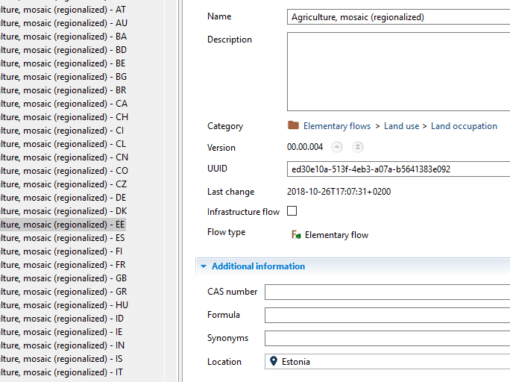510x382 pixels.
Task: Click the Location field showing Estonia
Action: [x=387, y=361]
